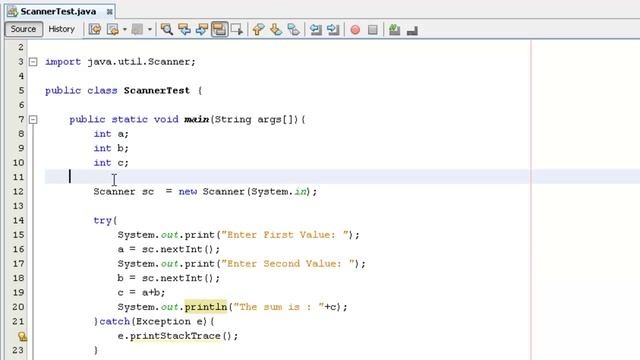
Task: Go to Find Previous Occurrence icon
Action: click(x=184, y=29)
